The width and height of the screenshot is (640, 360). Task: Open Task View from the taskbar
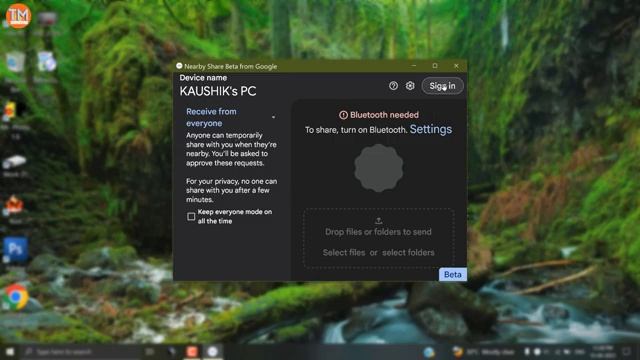[150, 351]
